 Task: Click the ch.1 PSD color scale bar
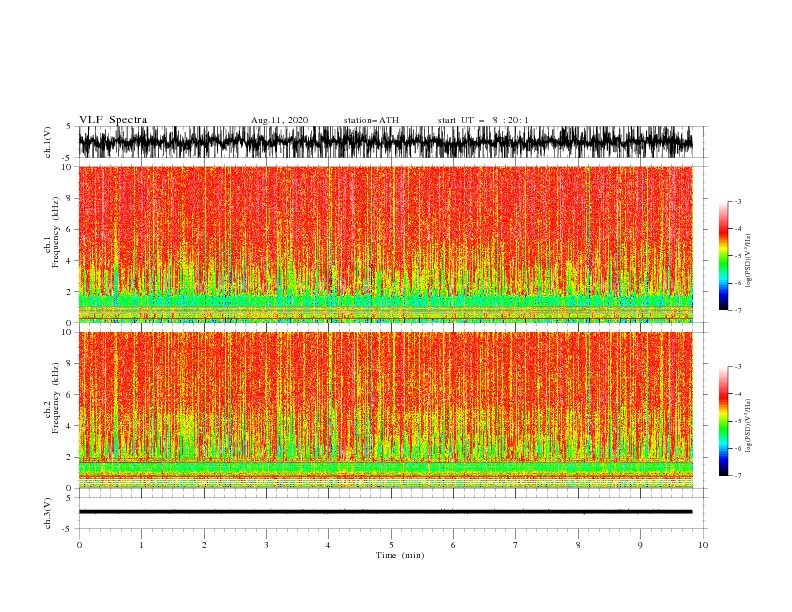723,256
